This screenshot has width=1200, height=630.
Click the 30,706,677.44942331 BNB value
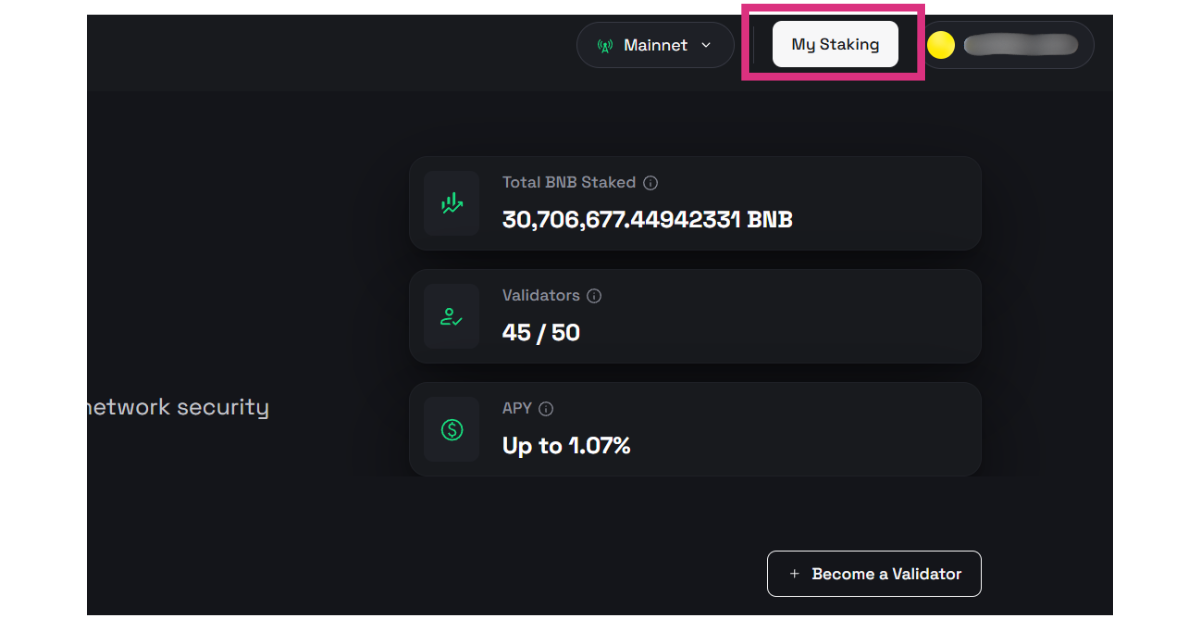point(647,220)
